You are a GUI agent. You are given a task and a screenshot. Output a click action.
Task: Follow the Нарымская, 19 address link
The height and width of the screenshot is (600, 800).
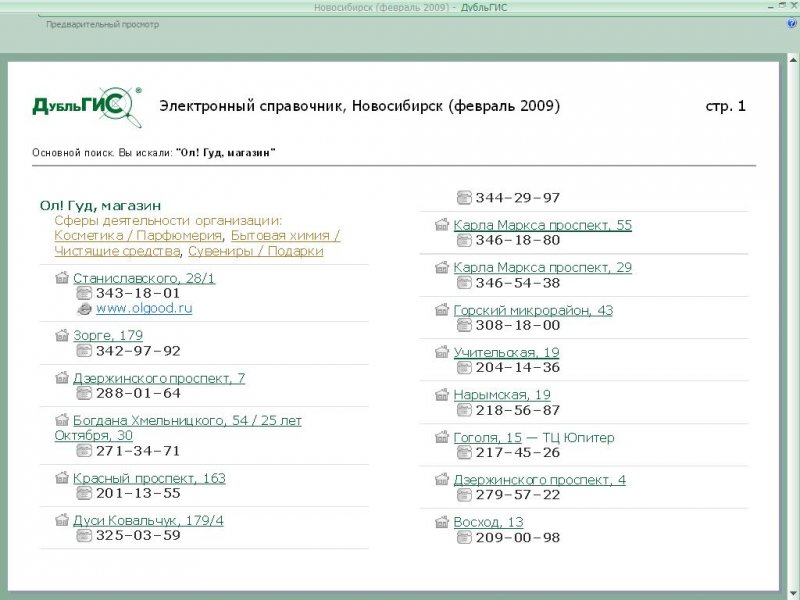(x=502, y=395)
